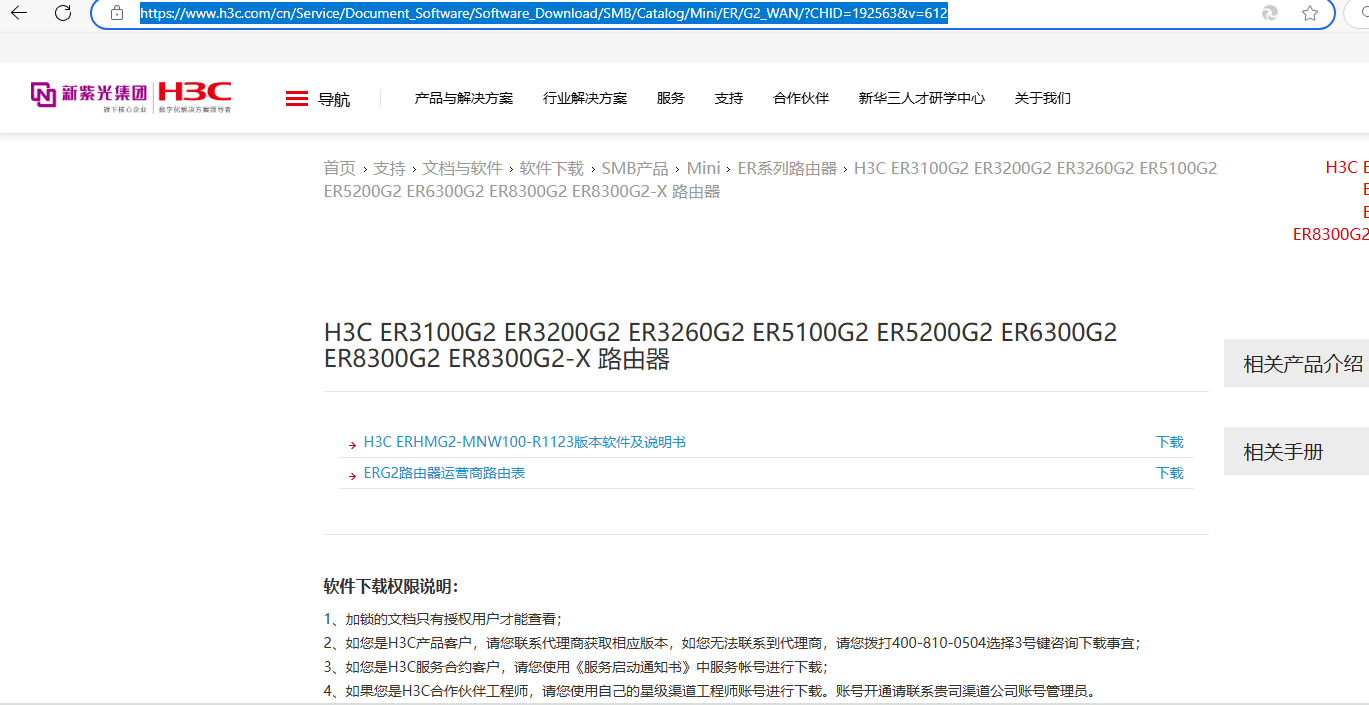Viewport: 1369px width, 705px height.
Task: Go to 软件下载 breadcrumb
Action: coord(552,168)
